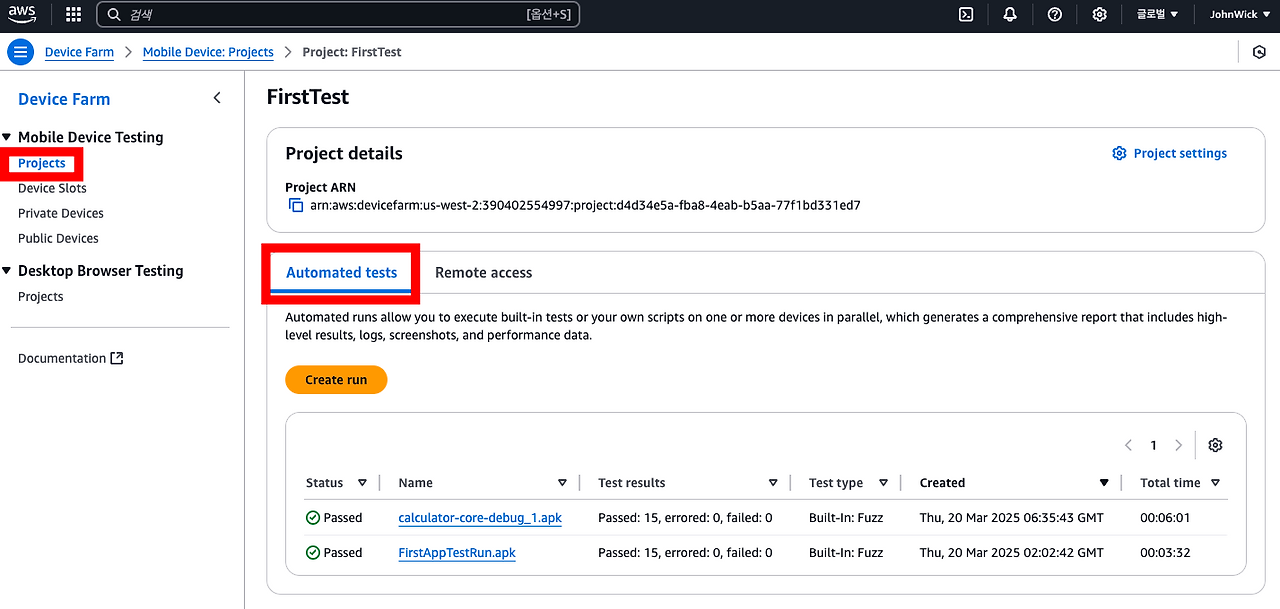This screenshot has height=609, width=1280.
Task: Click created date Thu, 20 Mar 2025 02:02:42 GMT
Action: click(x=1012, y=552)
